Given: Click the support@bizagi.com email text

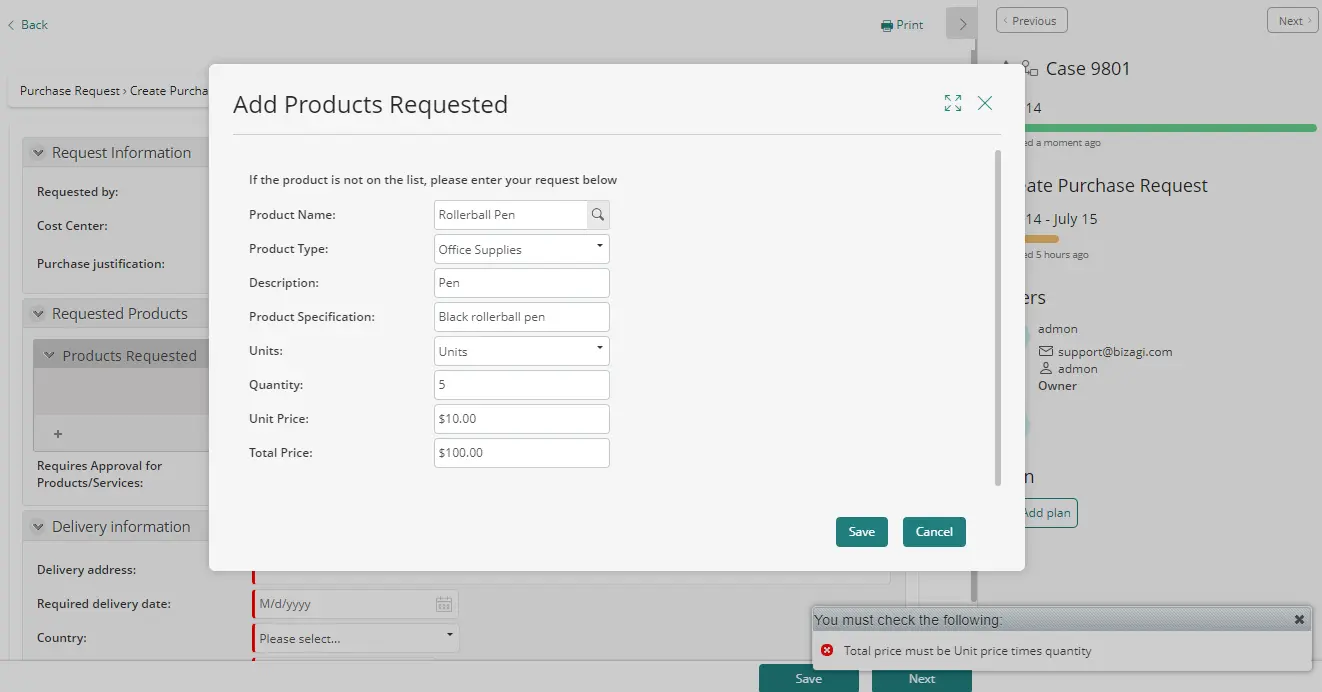Looking at the screenshot, I should coord(1115,352).
